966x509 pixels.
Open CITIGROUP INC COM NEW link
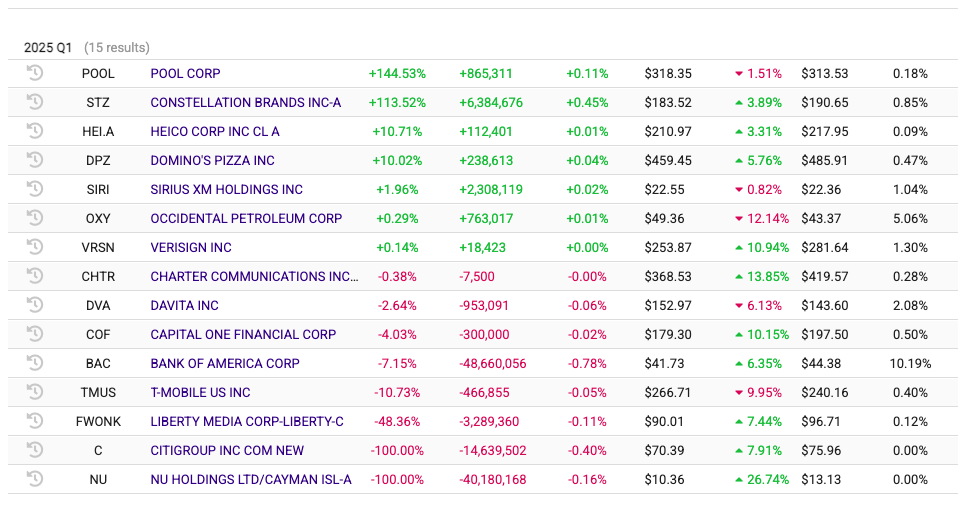point(227,451)
